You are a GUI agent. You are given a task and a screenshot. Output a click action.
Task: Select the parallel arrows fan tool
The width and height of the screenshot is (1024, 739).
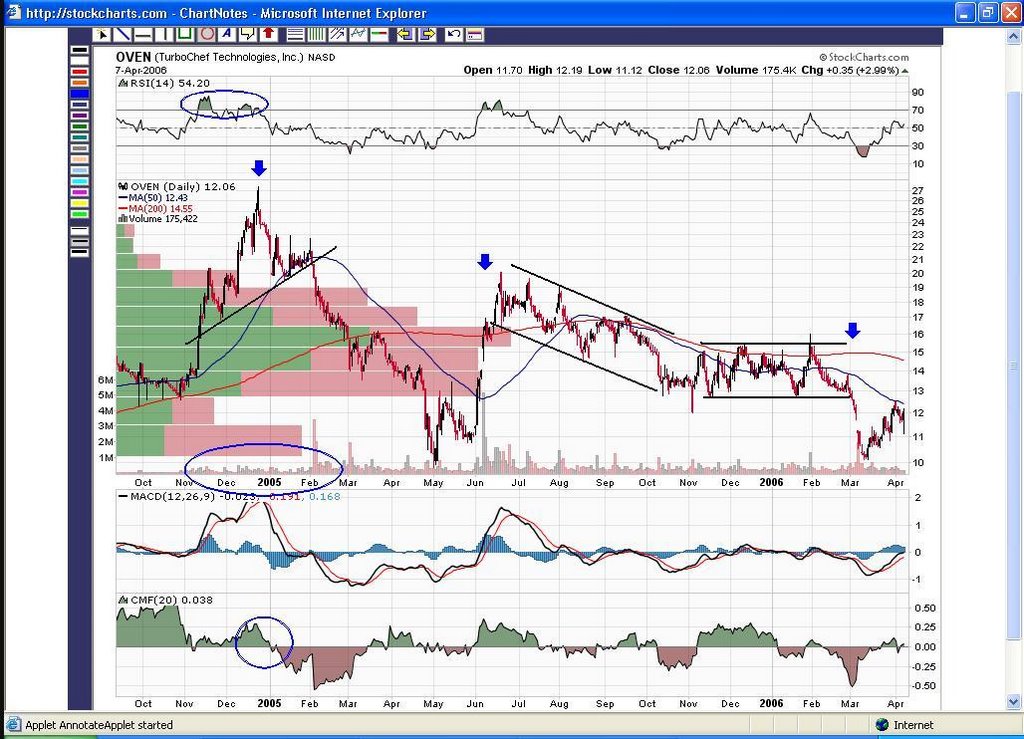tap(337, 34)
